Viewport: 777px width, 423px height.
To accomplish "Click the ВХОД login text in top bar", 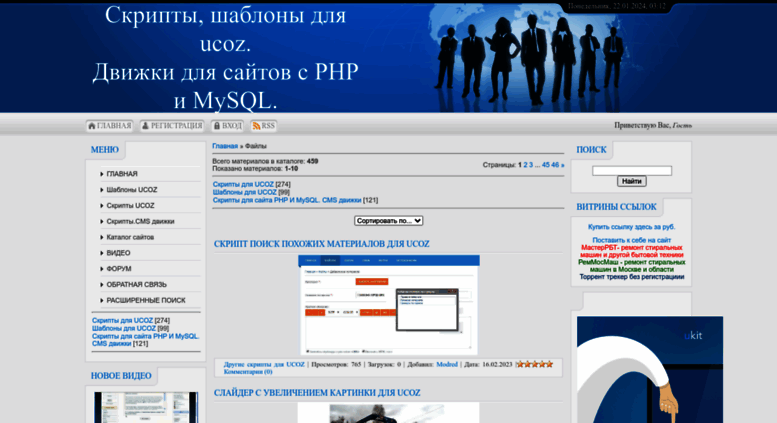I will [x=232, y=126].
